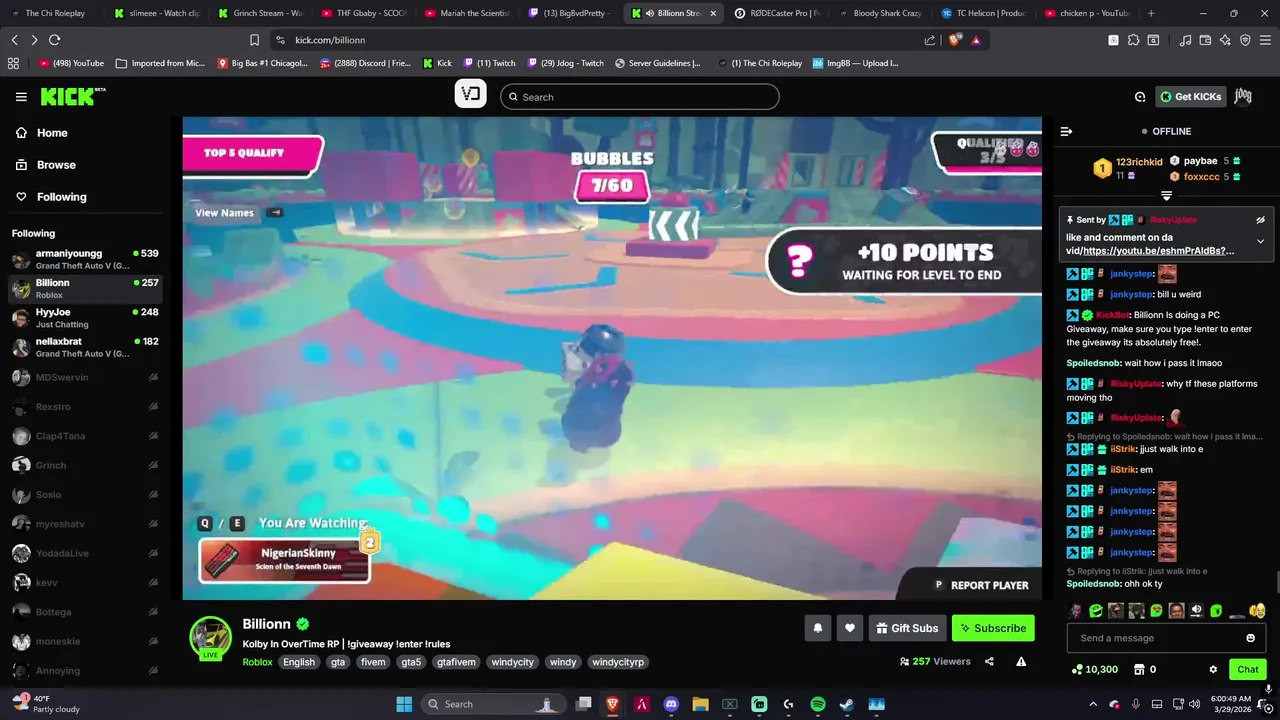The height and width of the screenshot is (720, 1280).
Task: Hide the pinned message
Action: click(x=1261, y=219)
